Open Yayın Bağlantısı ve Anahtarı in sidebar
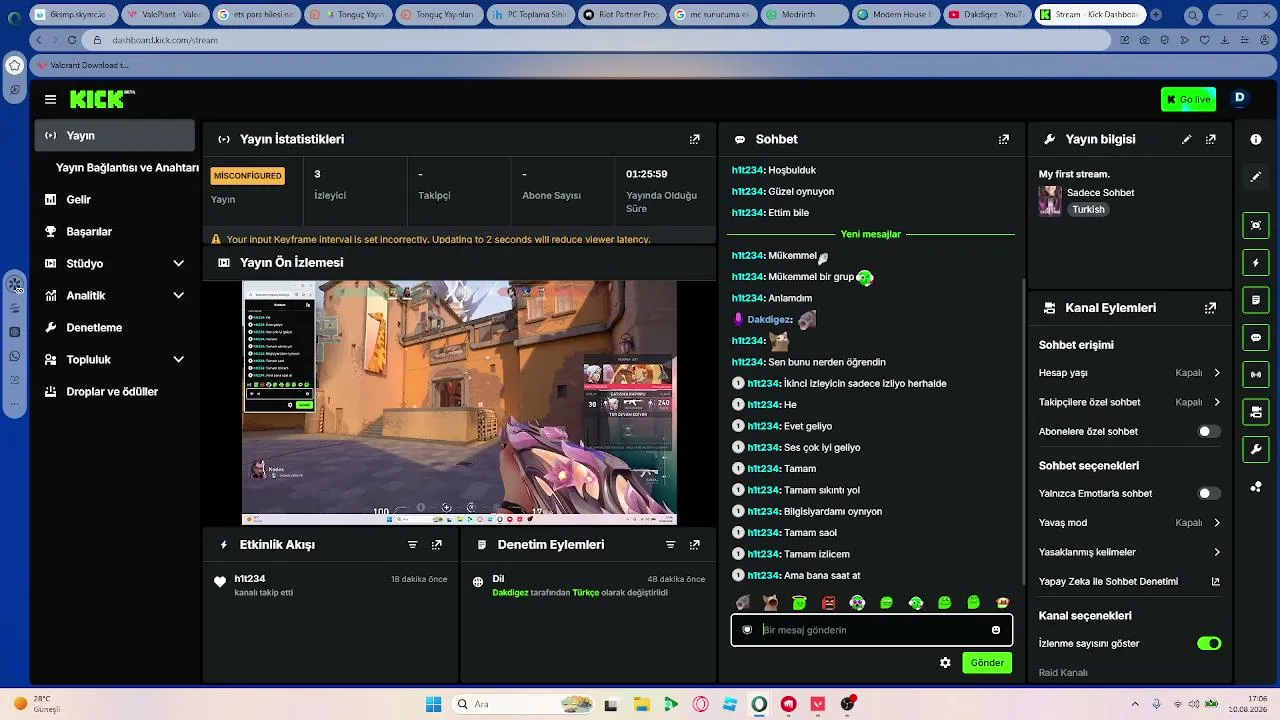This screenshot has width=1280, height=720. tap(127, 168)
